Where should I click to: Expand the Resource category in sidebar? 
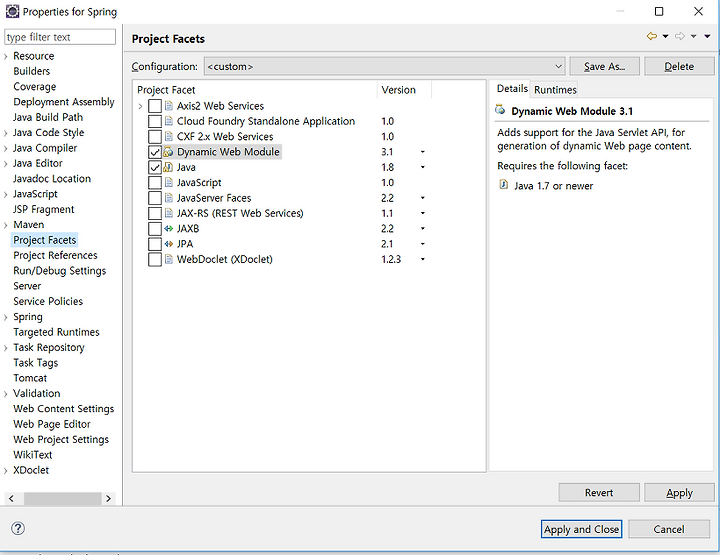point(6,56)
